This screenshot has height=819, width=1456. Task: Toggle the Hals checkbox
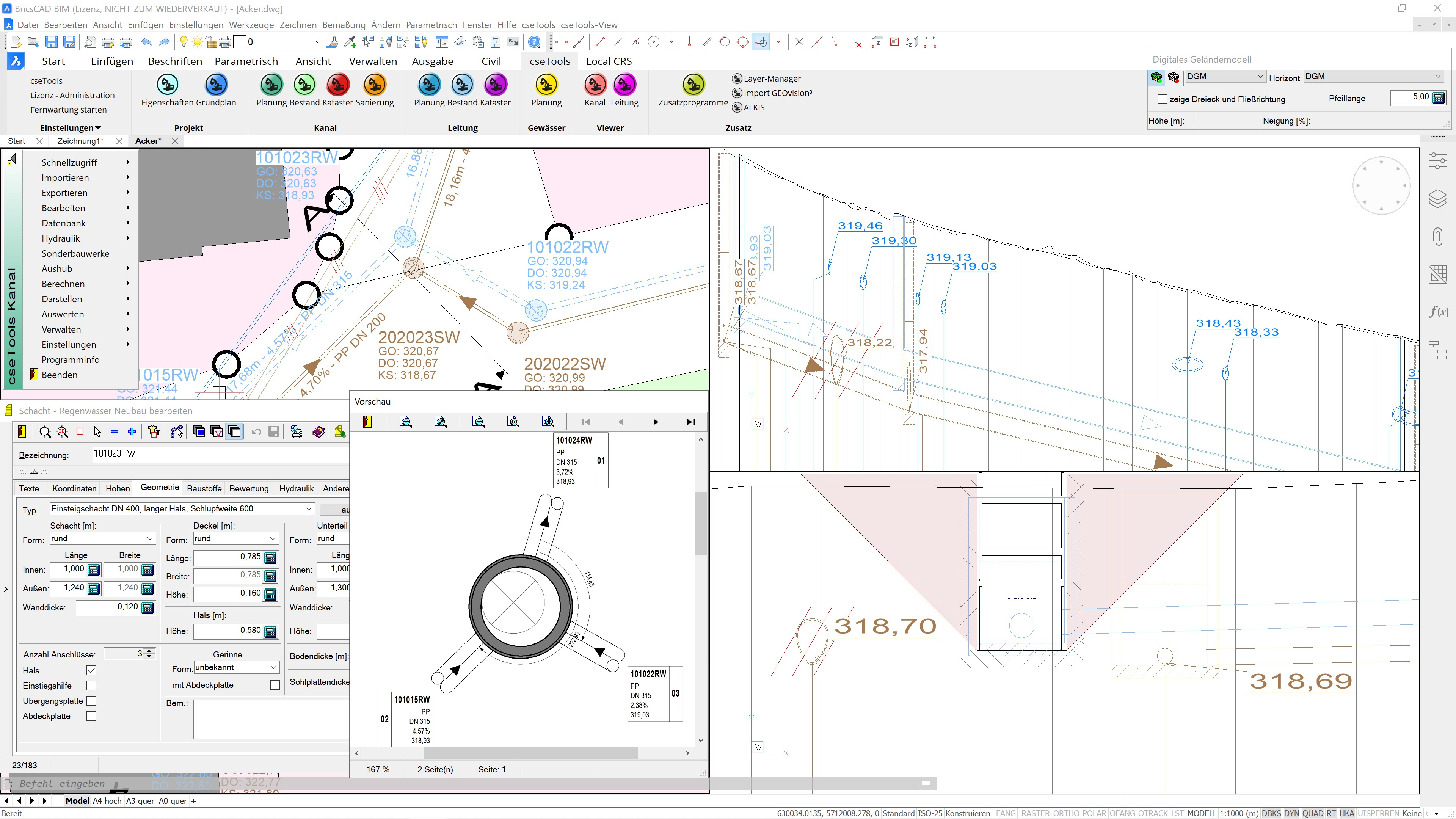tap(91, 670)
